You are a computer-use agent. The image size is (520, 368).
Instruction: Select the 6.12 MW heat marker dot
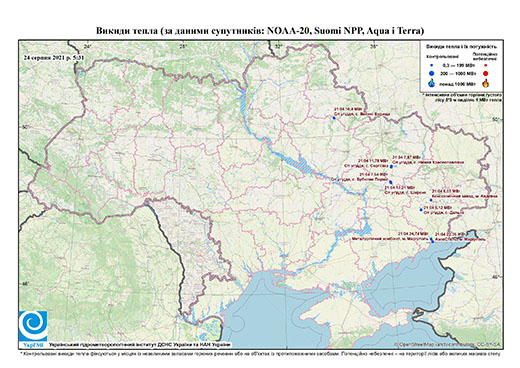[421, 210]
